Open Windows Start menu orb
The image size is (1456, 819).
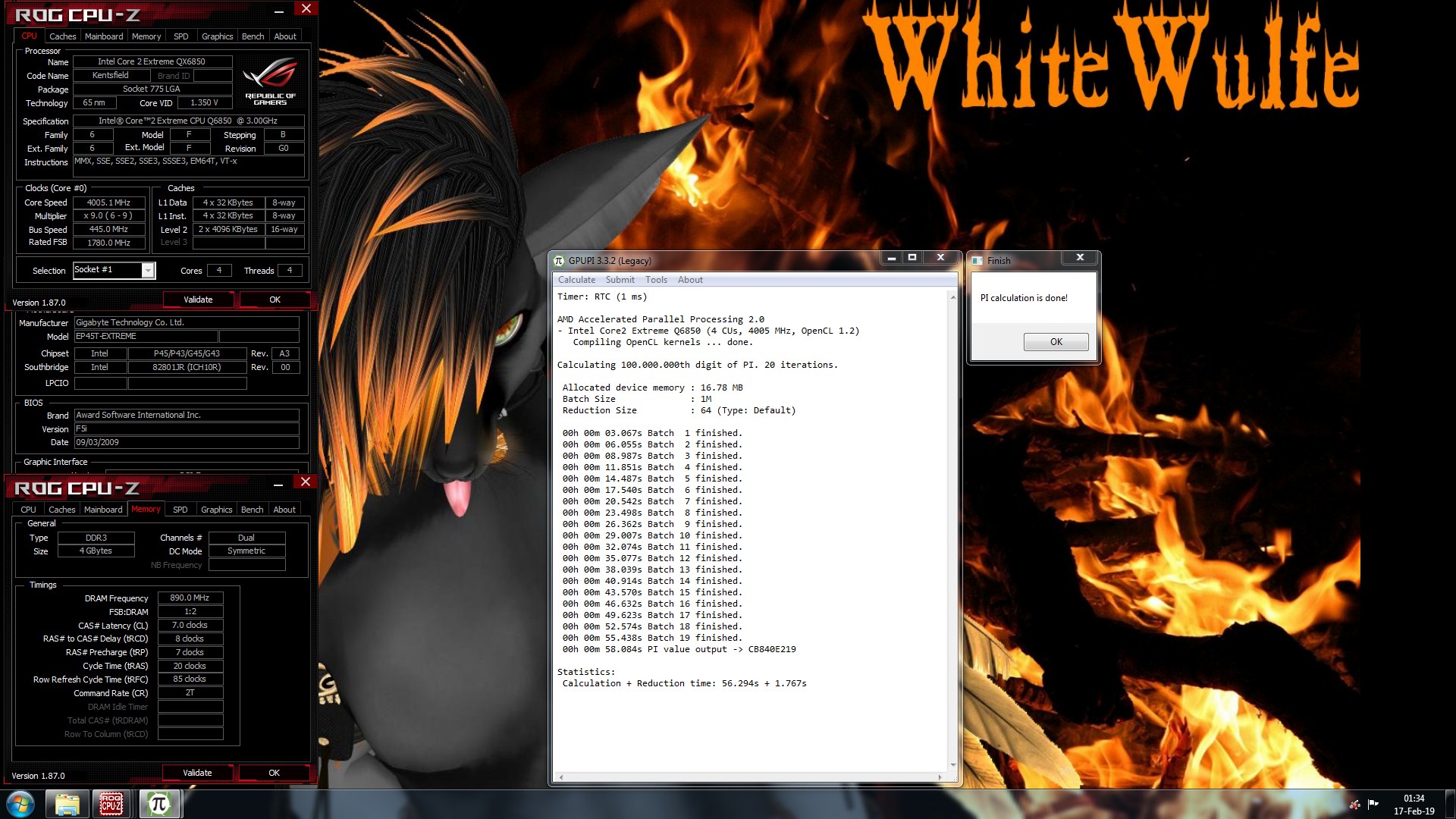pyautogui.click(x=20, y=804)
